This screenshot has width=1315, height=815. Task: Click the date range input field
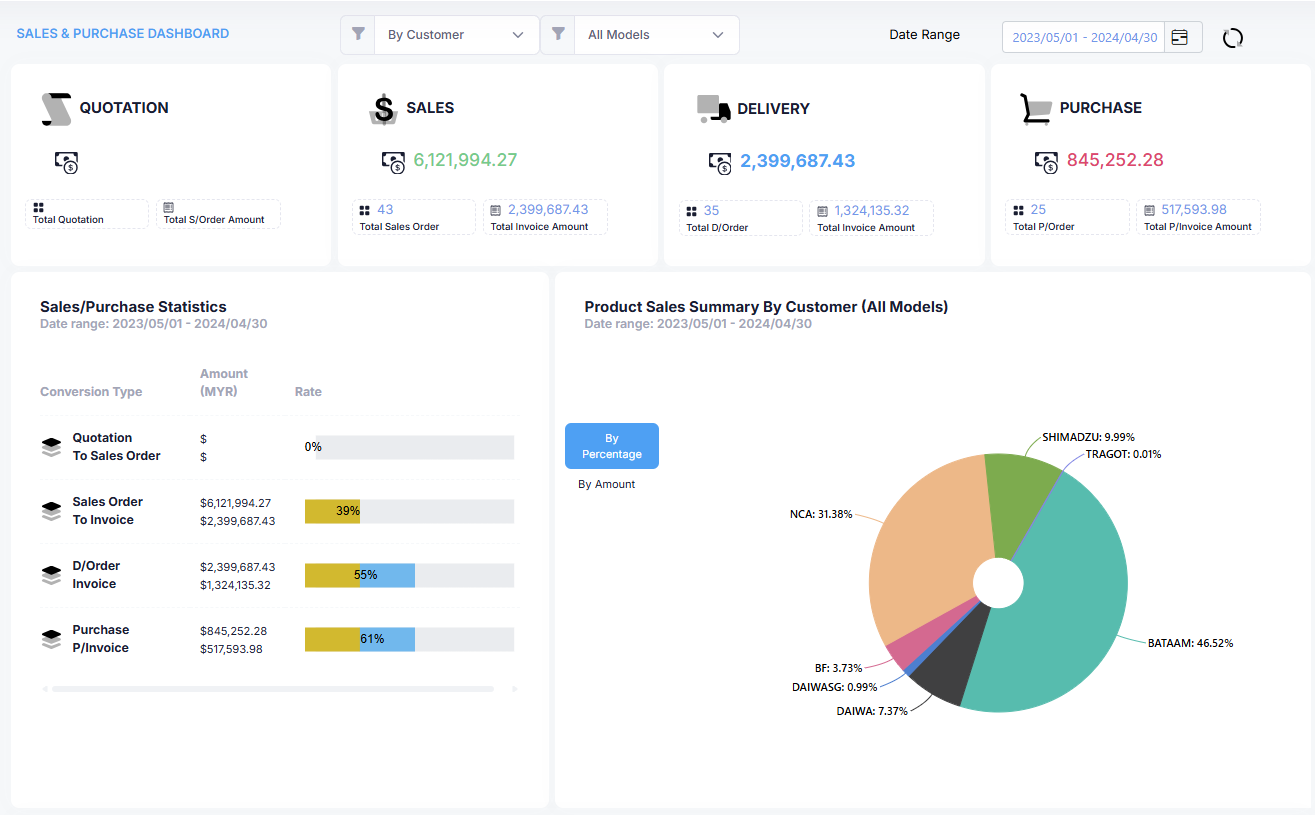1084,37
